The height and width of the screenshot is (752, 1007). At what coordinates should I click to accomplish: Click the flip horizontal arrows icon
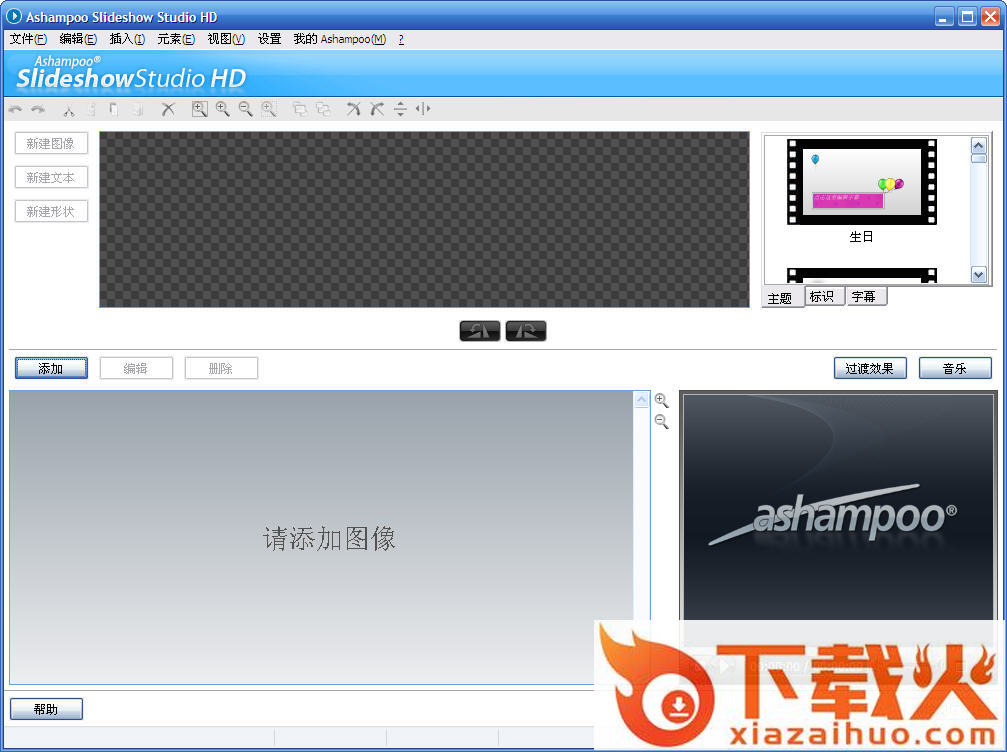click(x=423, y=109)
